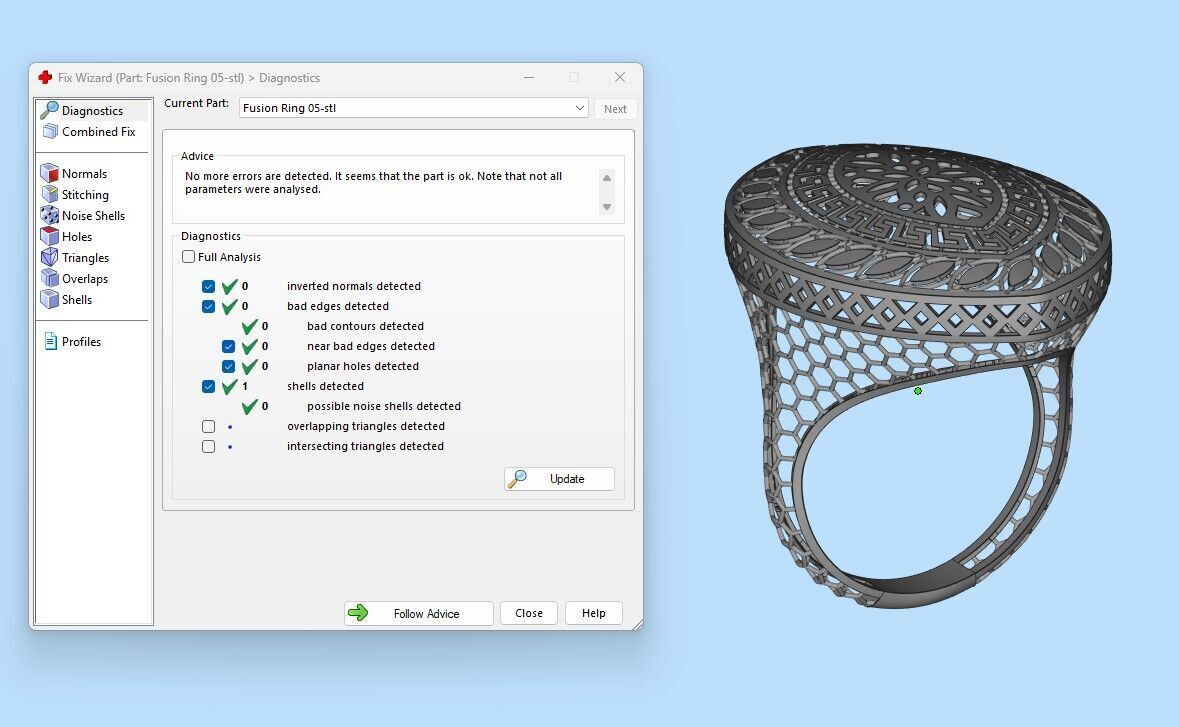Select Diagnostics in the sidebar

tap(92, 111)
